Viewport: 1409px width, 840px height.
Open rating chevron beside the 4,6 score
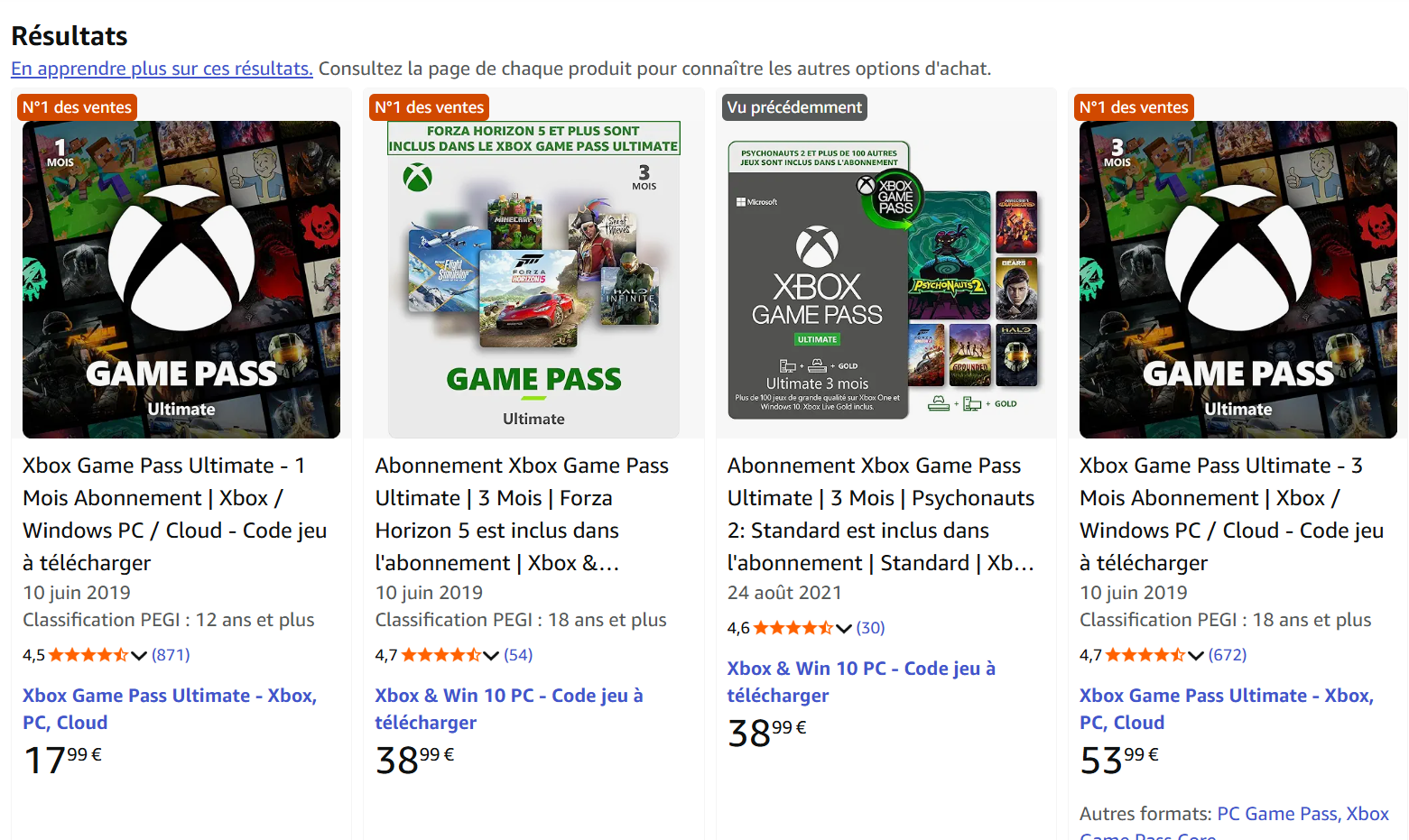(x=844, y=628)
